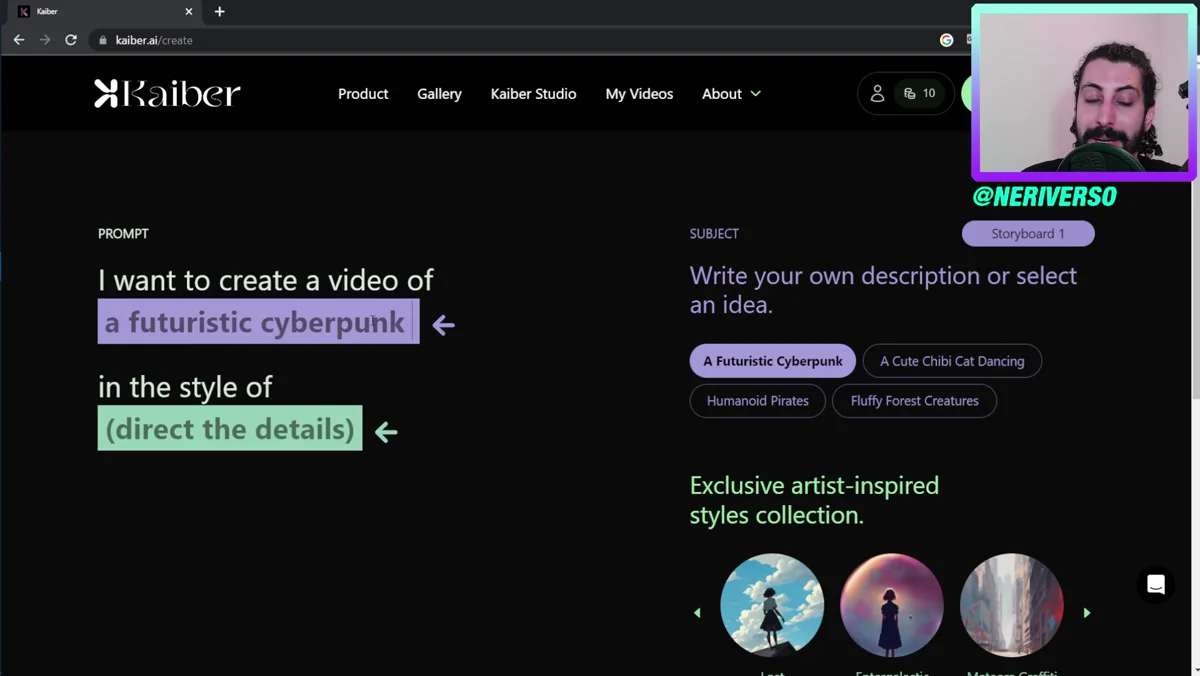Viewport: 1200px width, 676px height.
Task: Expand the About dropdown
Action: 731,94
